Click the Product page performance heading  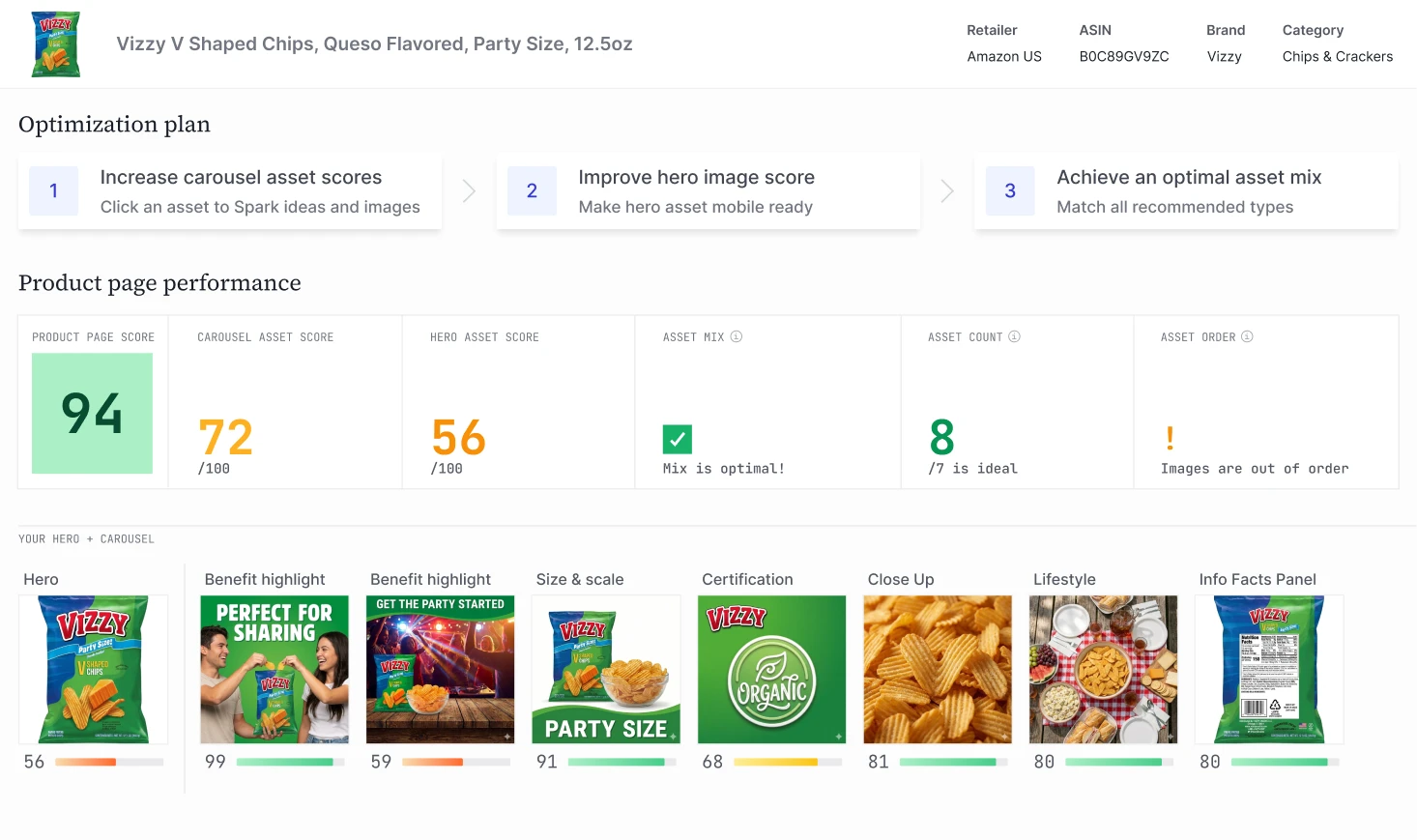click(x=159, y=283)
